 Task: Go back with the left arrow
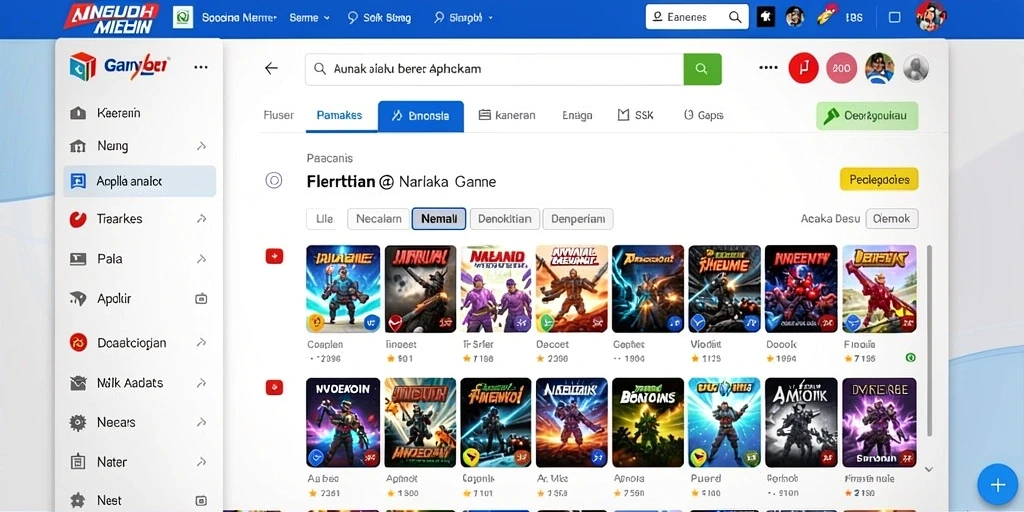coord(271,68)
